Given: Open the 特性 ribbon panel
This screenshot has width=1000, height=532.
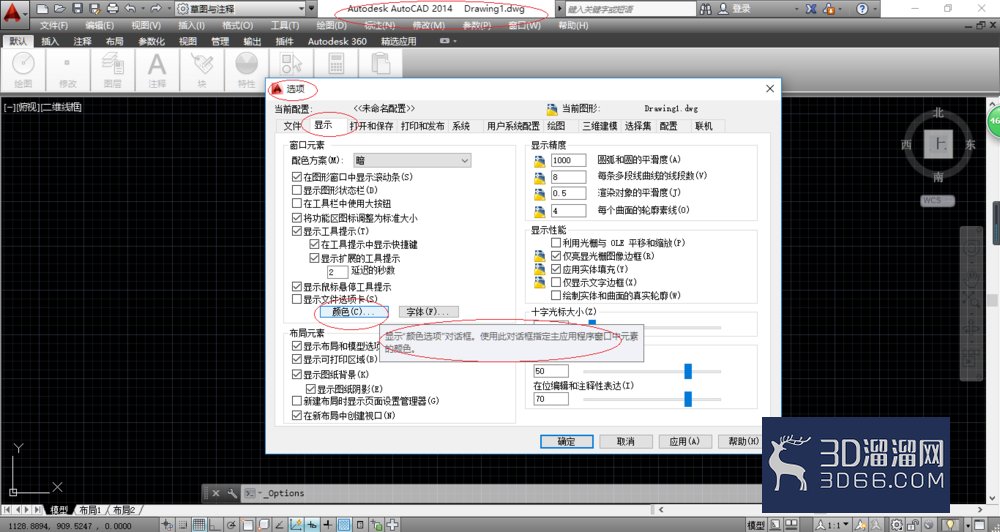Looking at the screenshot, I should tap(246, 70).
